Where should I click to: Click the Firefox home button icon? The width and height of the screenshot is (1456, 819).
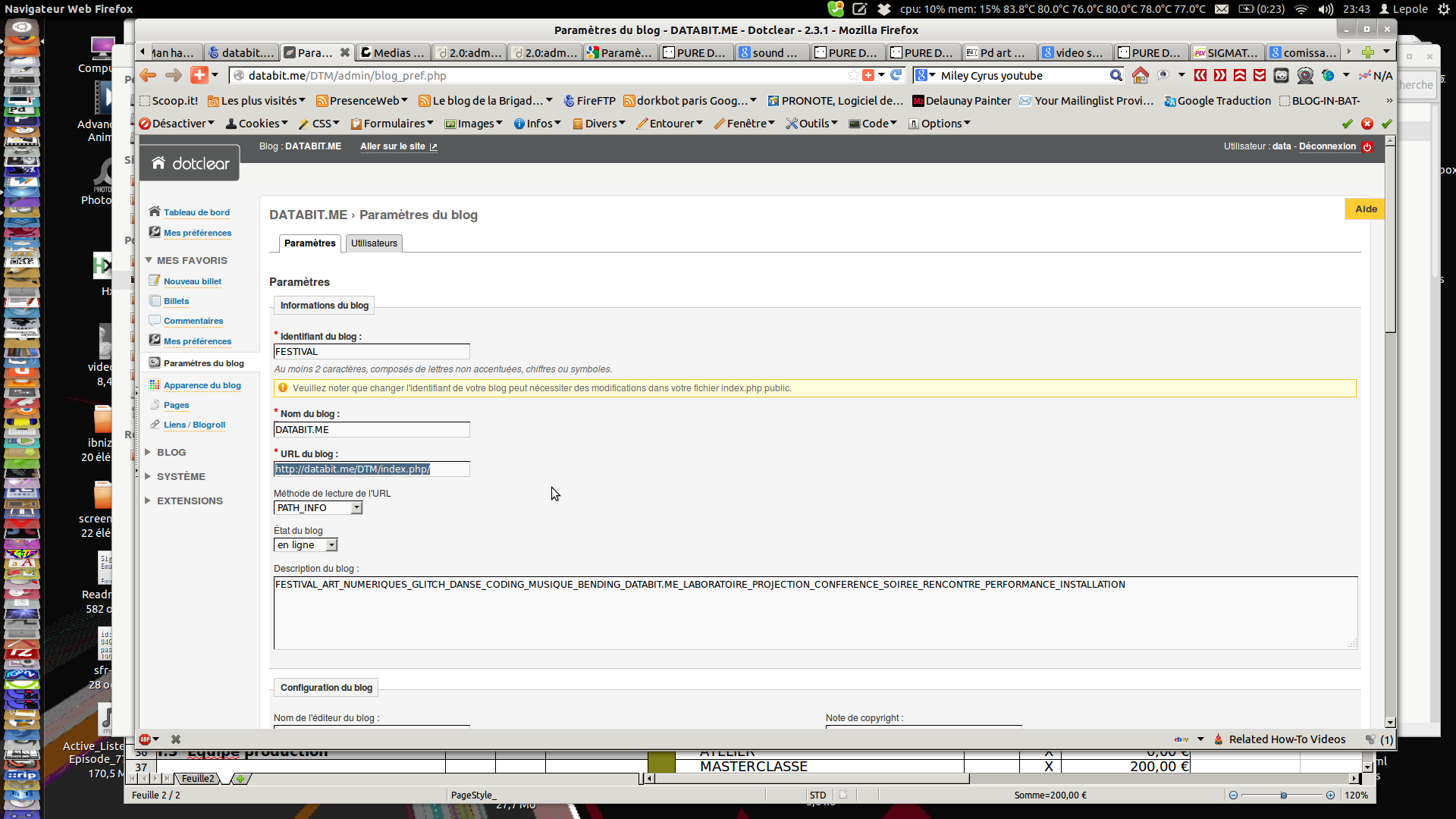[1140, 76]
